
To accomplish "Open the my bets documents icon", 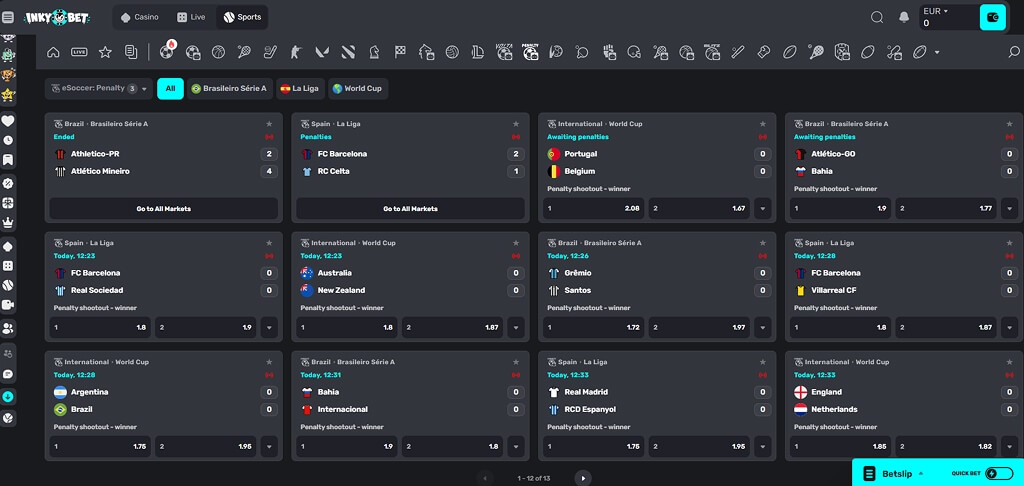I will pyautogui.click(x=131, y=52).
